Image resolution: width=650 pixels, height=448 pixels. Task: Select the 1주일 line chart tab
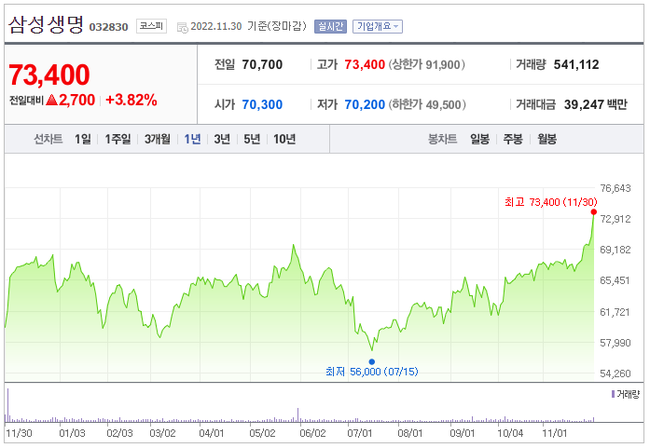click(118, 139)
